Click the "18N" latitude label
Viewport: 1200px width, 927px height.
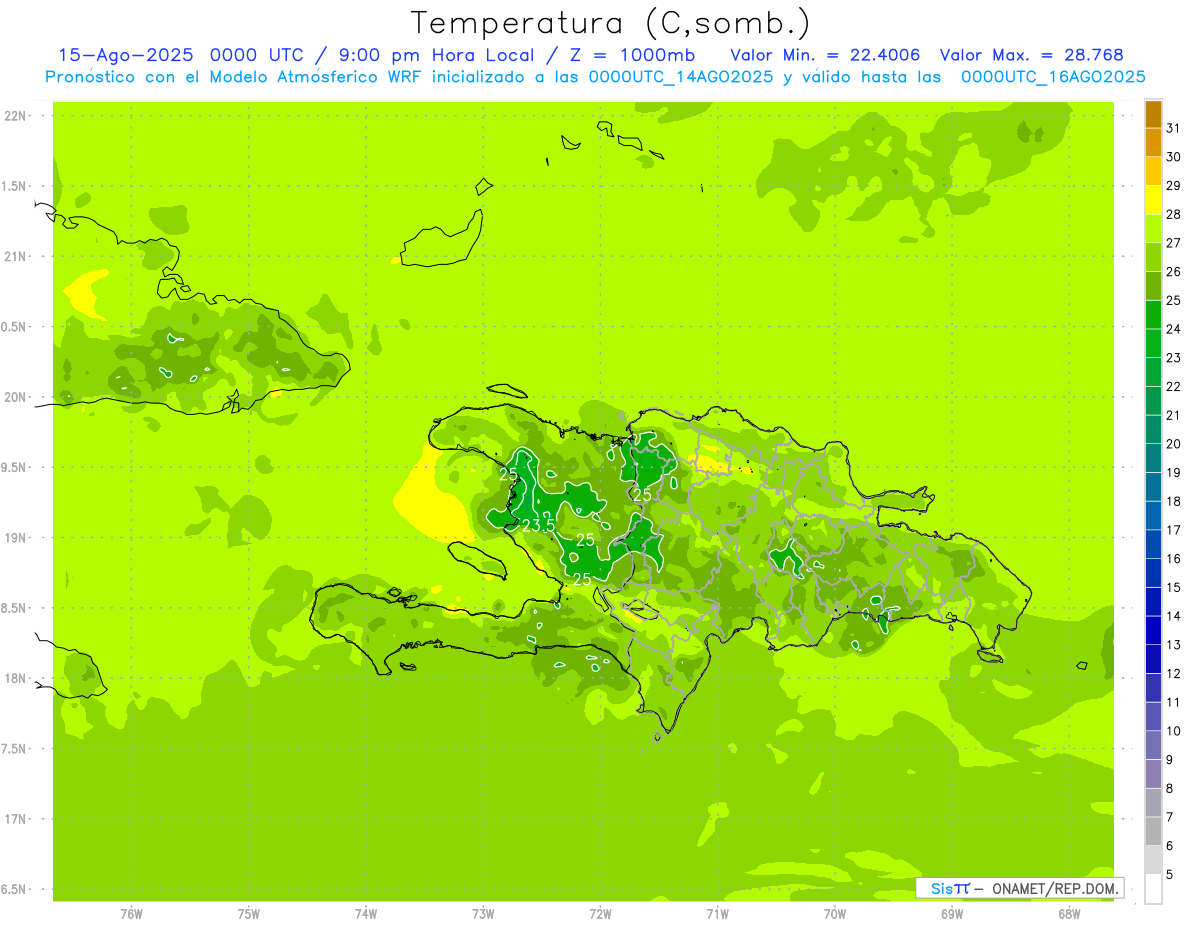click(x=16, y=678)
